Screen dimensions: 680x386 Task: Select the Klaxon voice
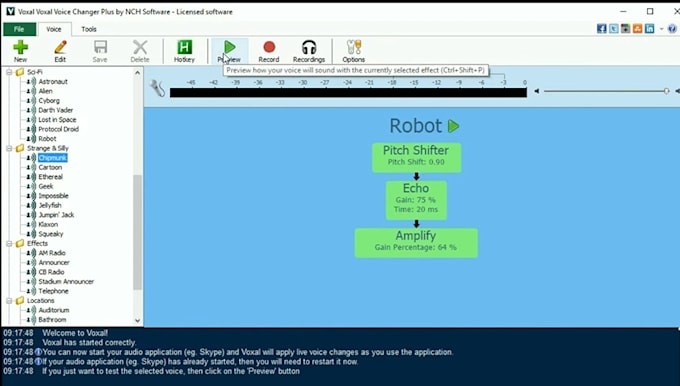click(x=48, y=225)
